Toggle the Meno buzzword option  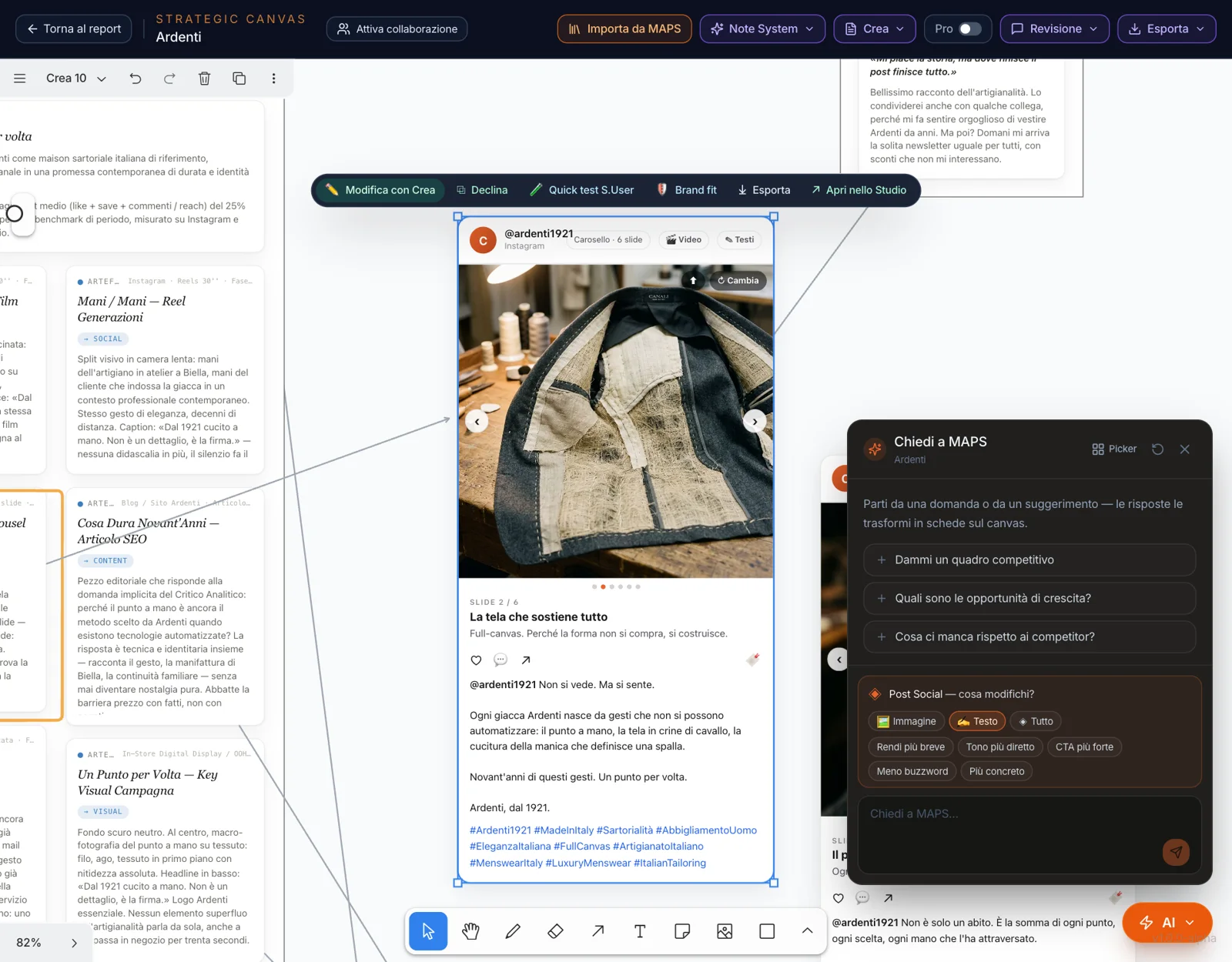(x=912, y=771)
